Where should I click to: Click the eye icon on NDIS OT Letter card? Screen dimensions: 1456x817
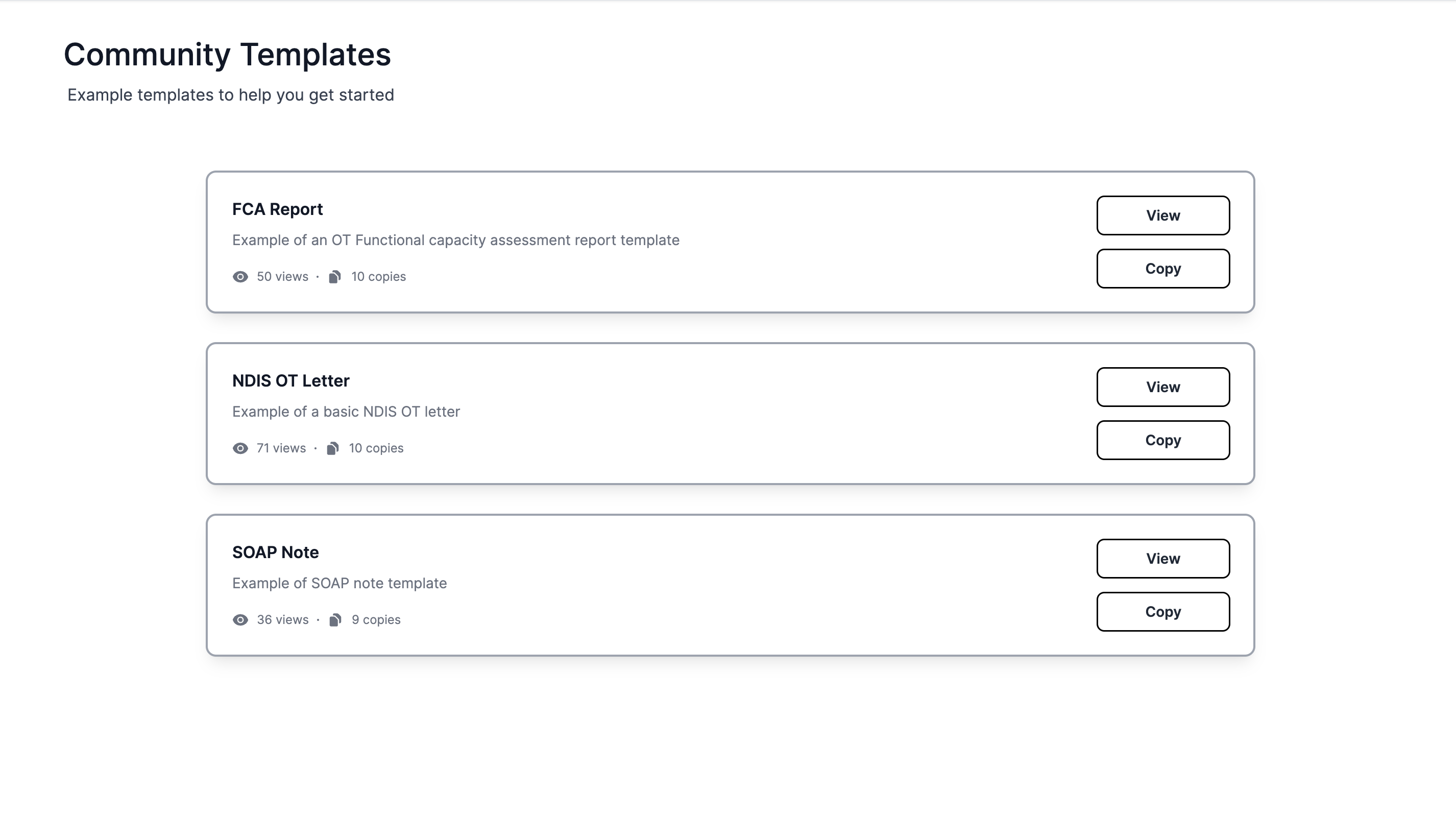point(240,448)
